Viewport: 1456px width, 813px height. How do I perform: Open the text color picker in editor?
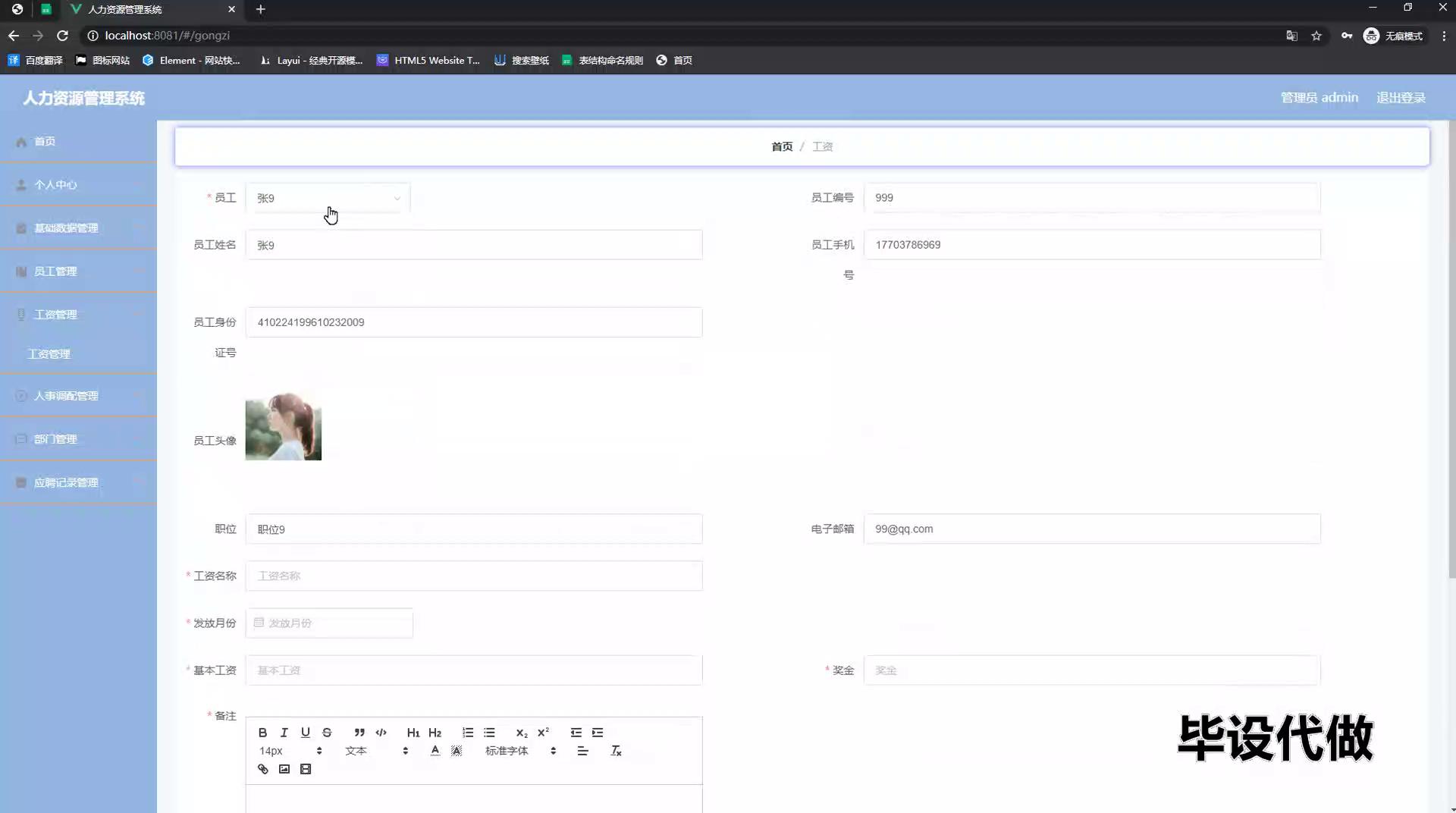coord(435,751)
